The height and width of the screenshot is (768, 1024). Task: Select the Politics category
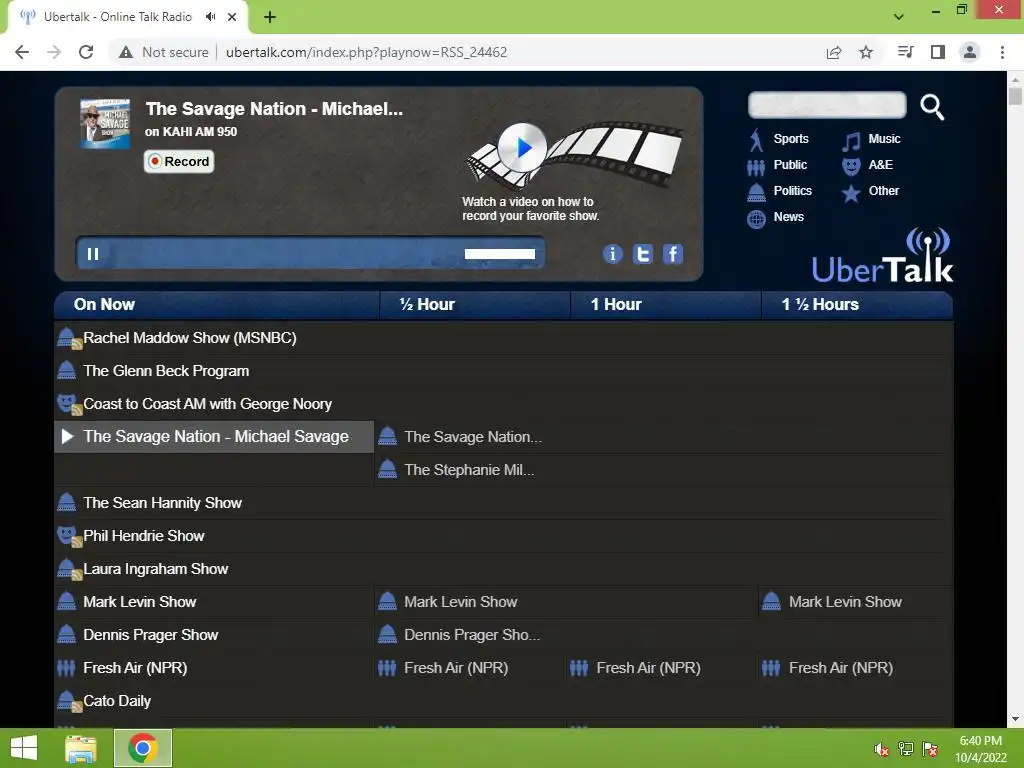pos(793,191)
